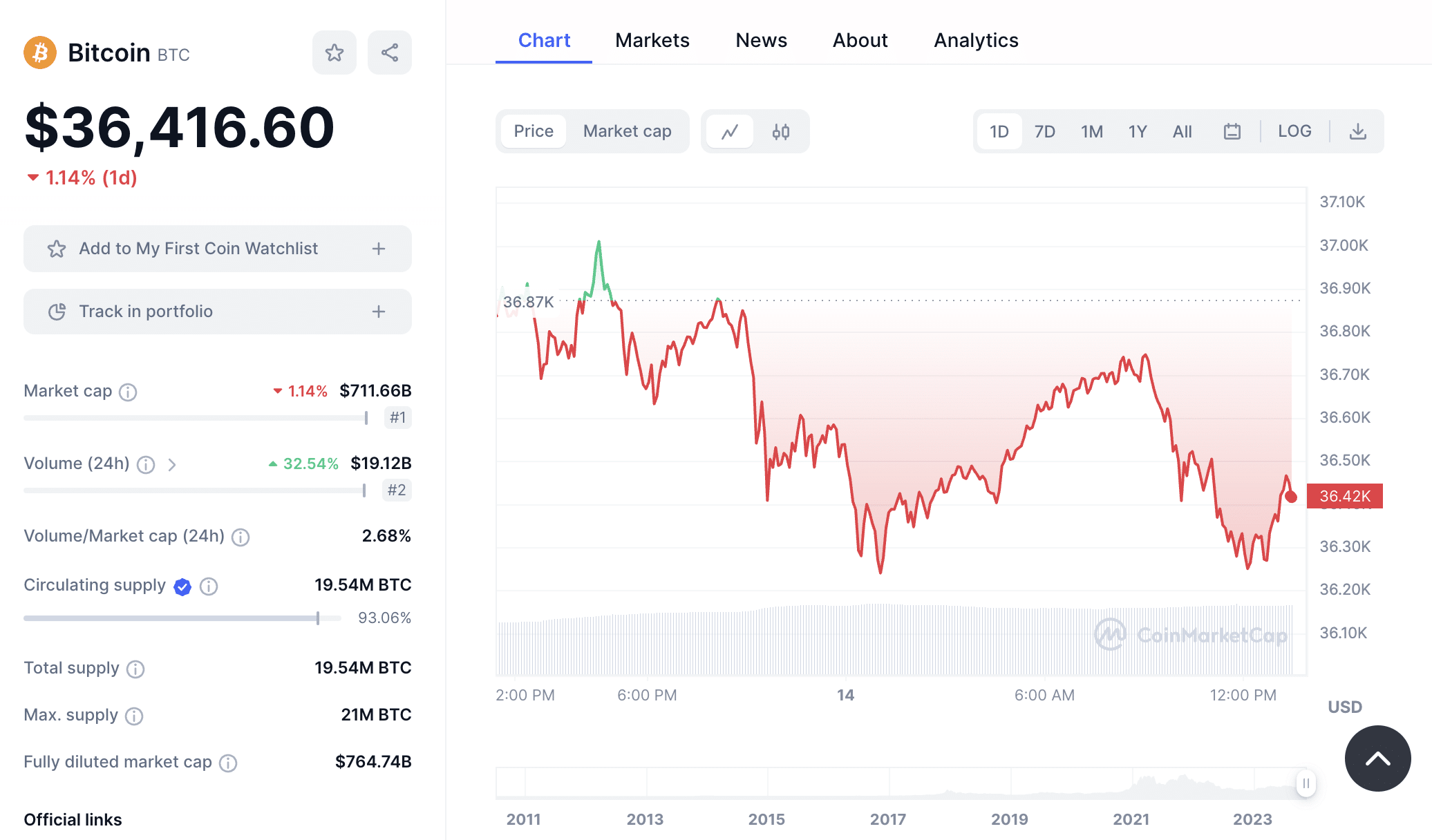Click the $36,416.60 price text
Screen dimensions: 1432x840
click(180, 127)
